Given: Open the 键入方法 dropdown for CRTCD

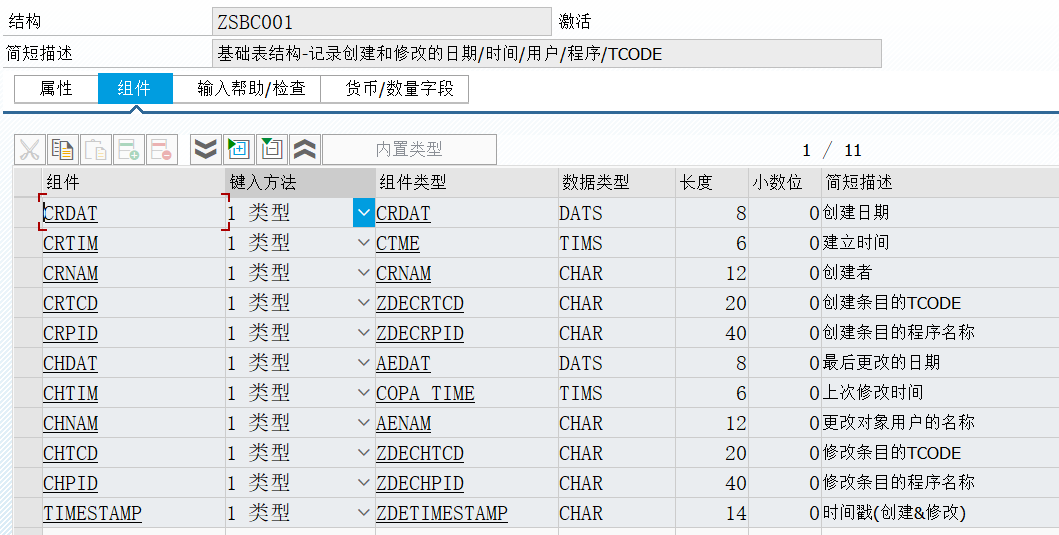Looking at the screenshot, I should 363,303.
